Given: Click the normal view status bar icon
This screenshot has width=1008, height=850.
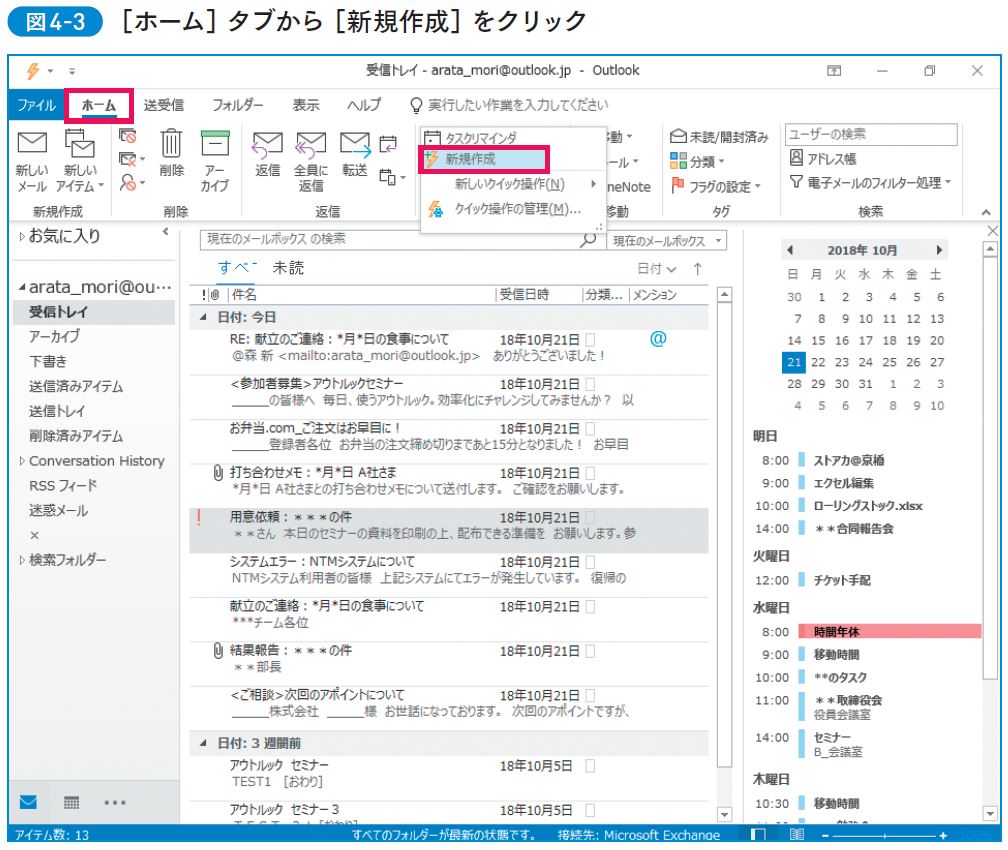Looking at the screenshot, I should [x=758, y=835].
